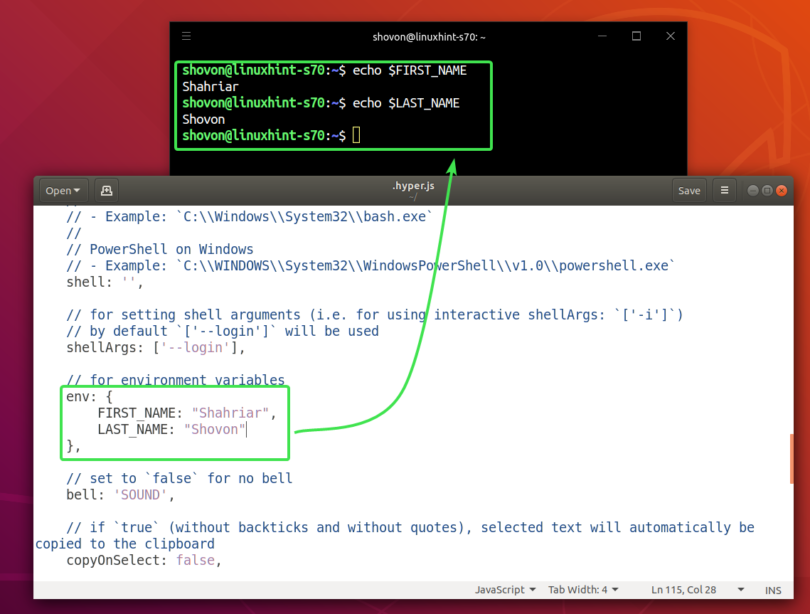Click the '// for environment variables' comment
Screen dimensions: 810x614
[175, 380]
